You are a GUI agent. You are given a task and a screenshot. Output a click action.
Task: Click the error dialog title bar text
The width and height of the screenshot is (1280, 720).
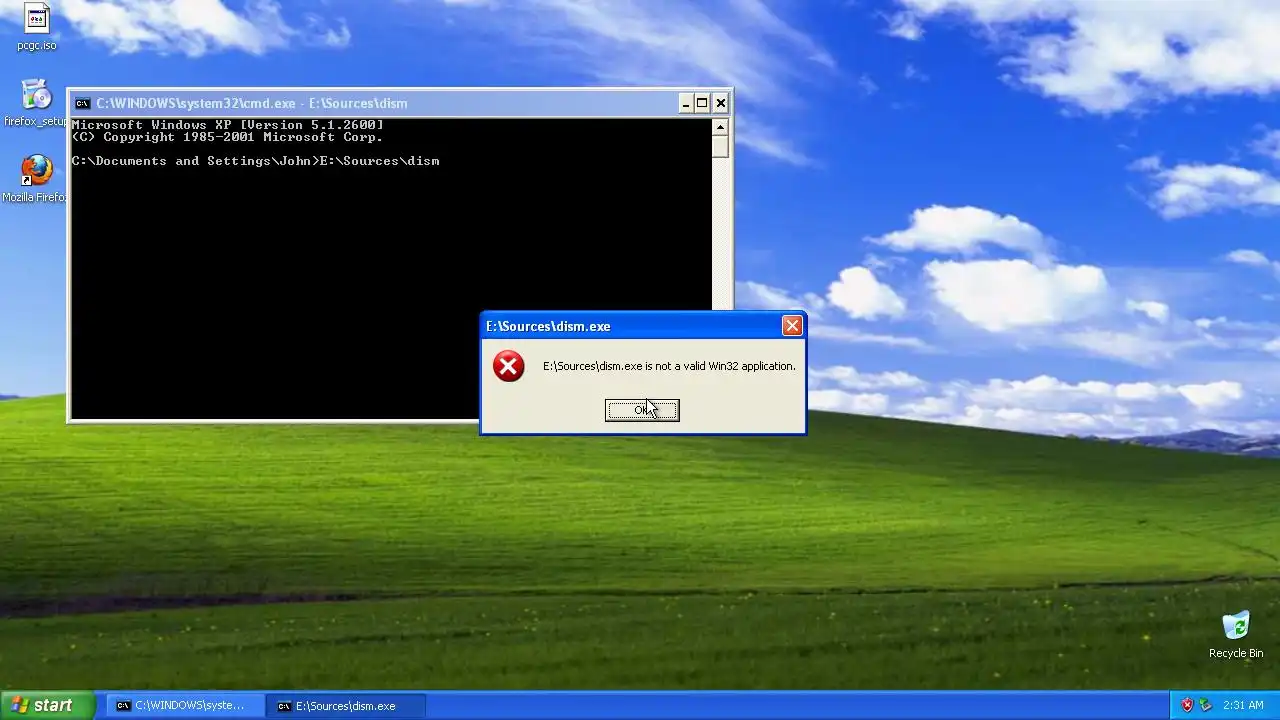click(x=548, y=326)
